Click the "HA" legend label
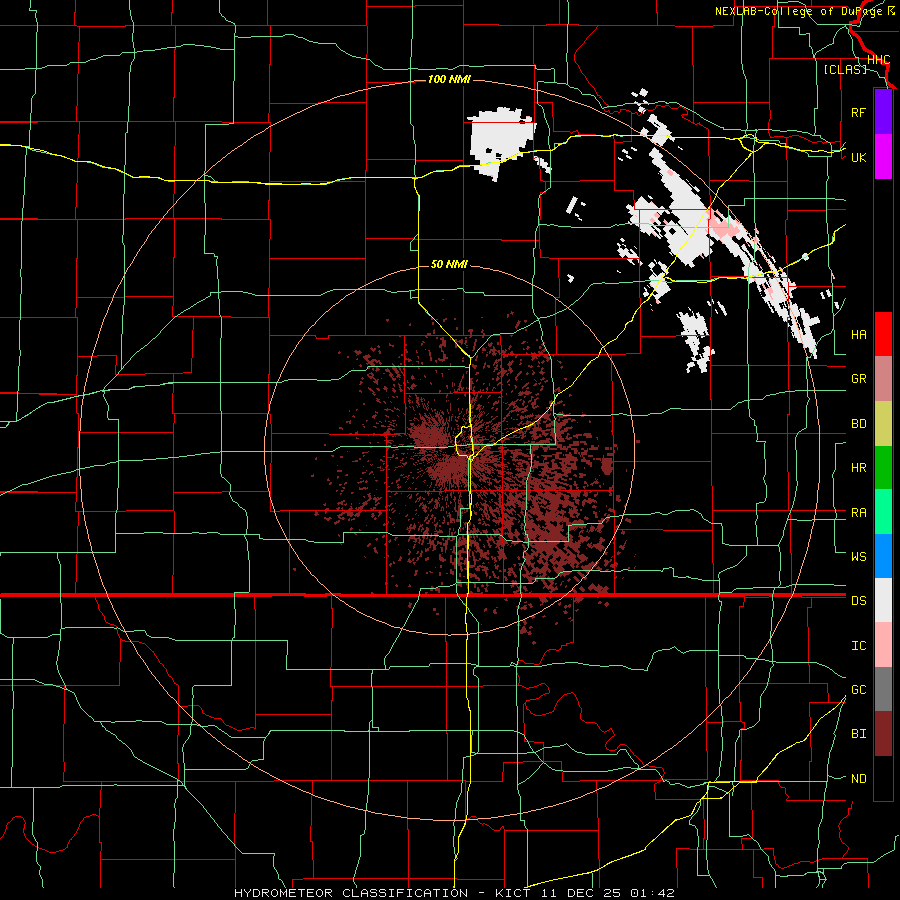The image size is (900, 900). pyautogui.click(x=858, y=334)
